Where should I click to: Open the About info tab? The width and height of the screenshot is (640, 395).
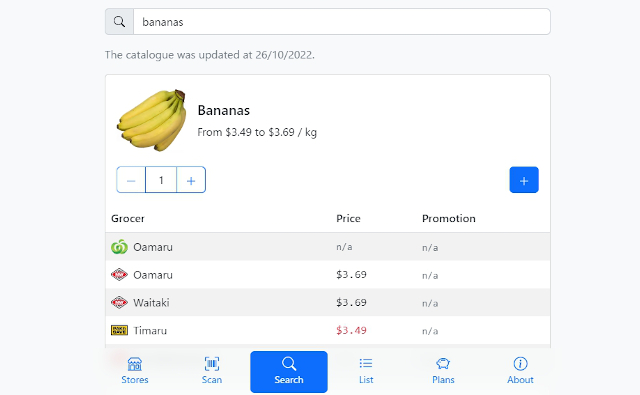coord(520,371)
